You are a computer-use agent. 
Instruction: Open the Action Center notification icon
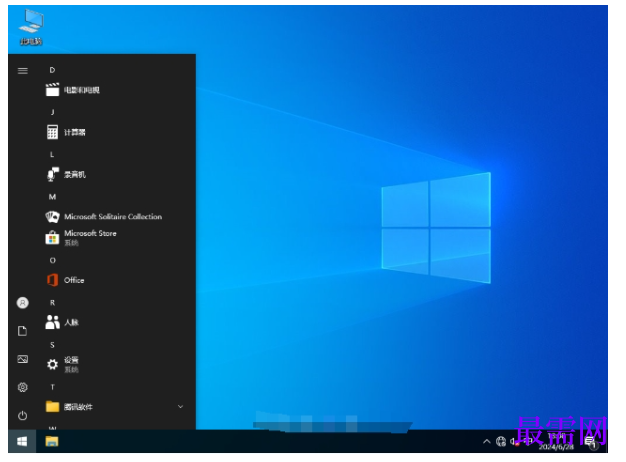pos(591,442)
